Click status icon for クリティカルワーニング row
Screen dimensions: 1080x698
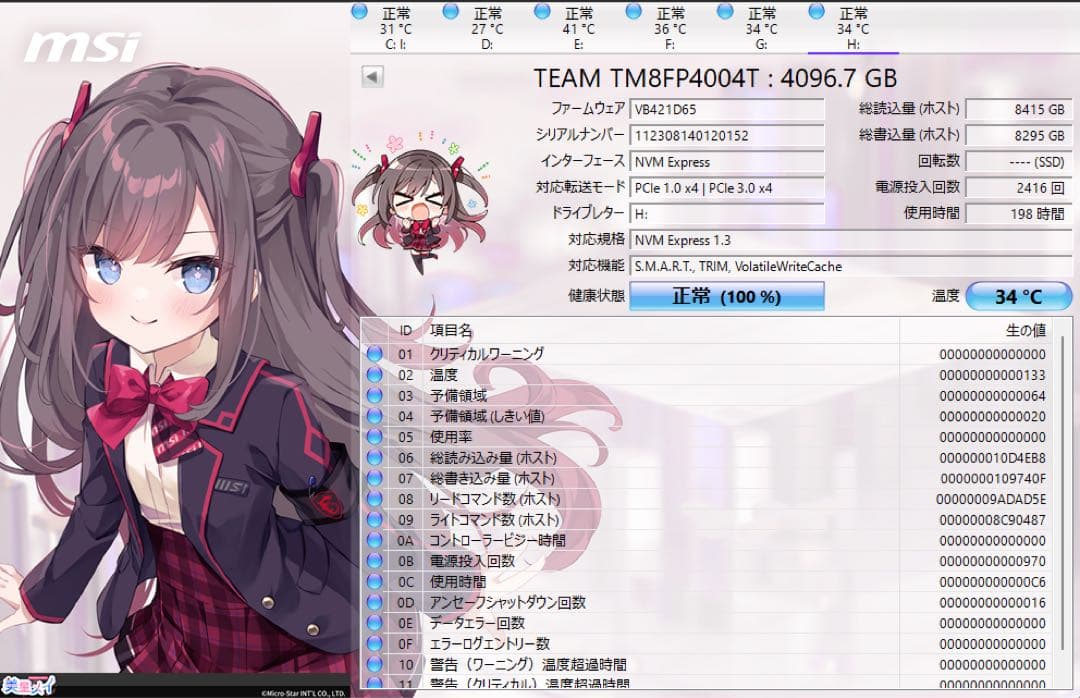pyautogui.click(x=375, y=353)
